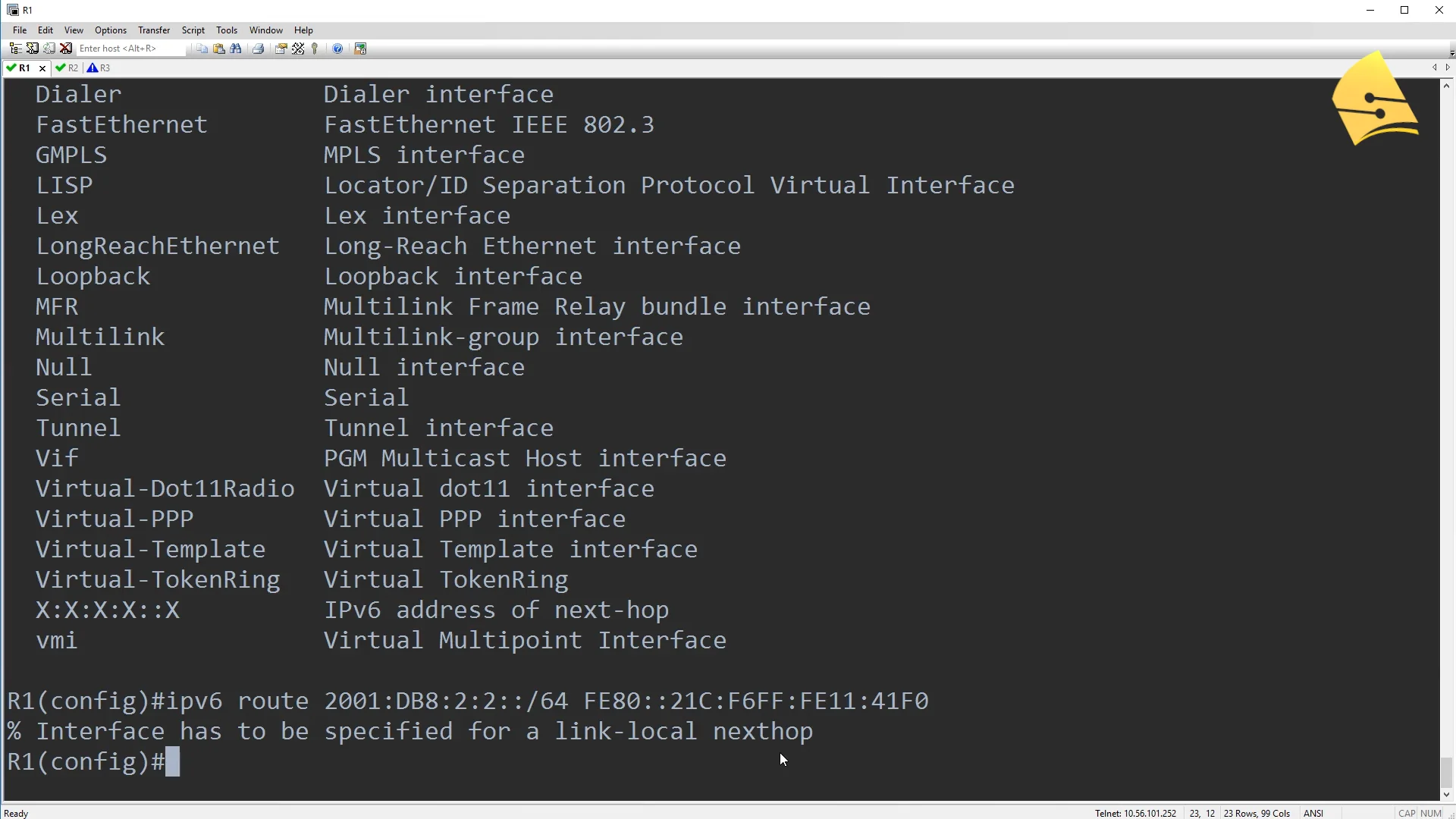Open the Session Manager icon

[x=15, y=49]
